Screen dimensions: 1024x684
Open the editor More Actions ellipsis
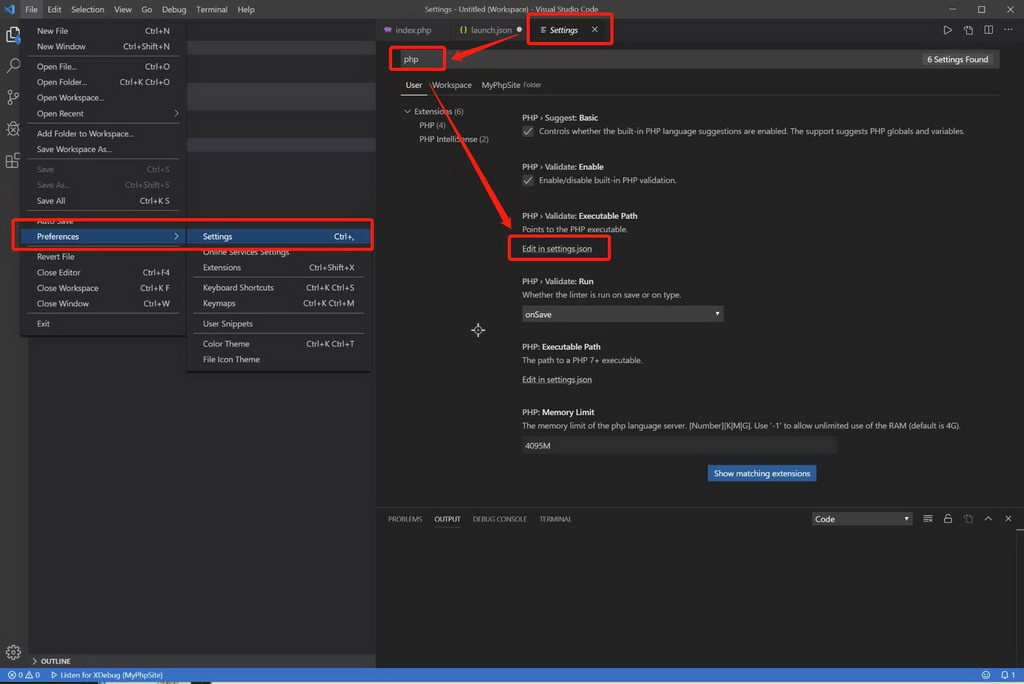pos(1008,30)
